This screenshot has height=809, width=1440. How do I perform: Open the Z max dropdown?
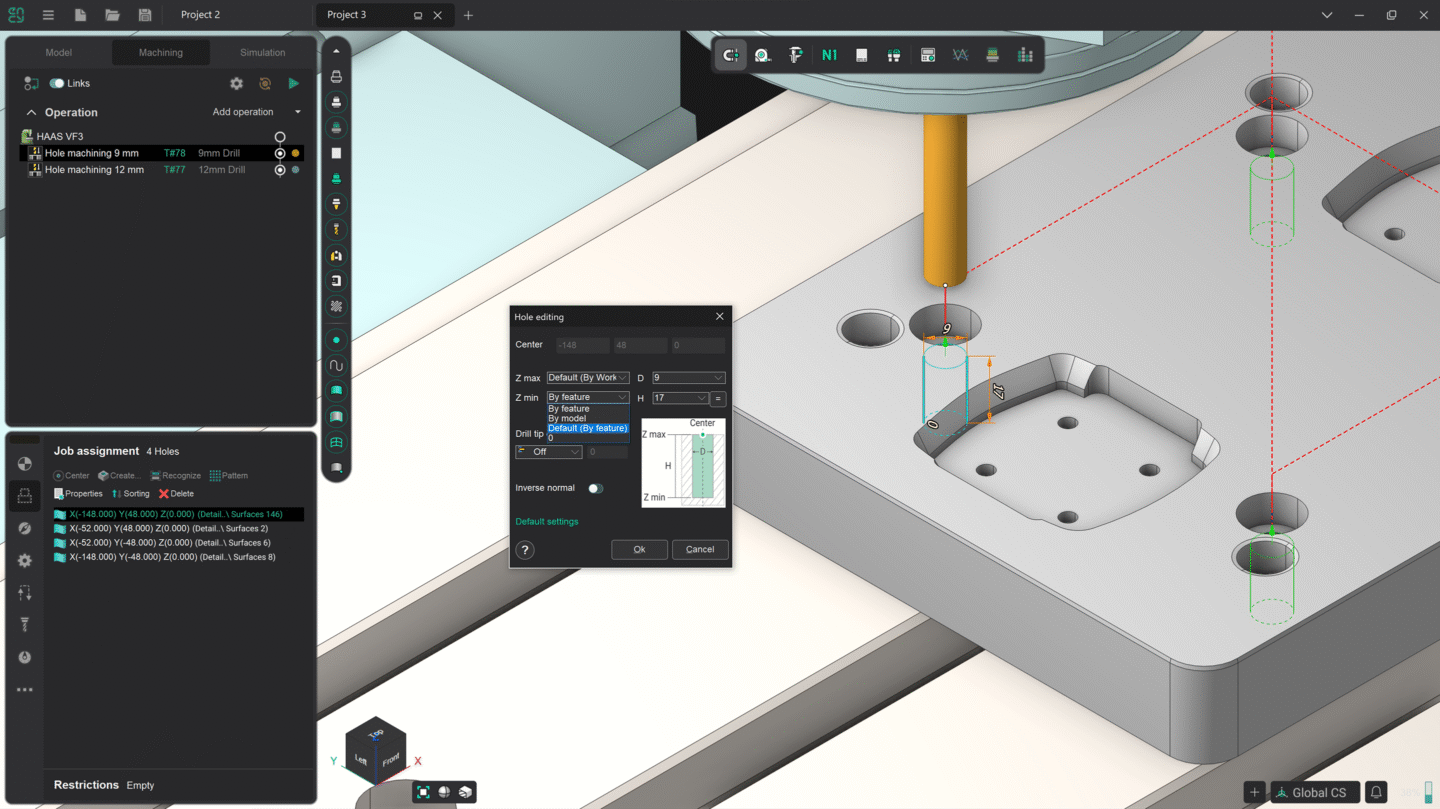pyautogui.click(x=587, y=377)
